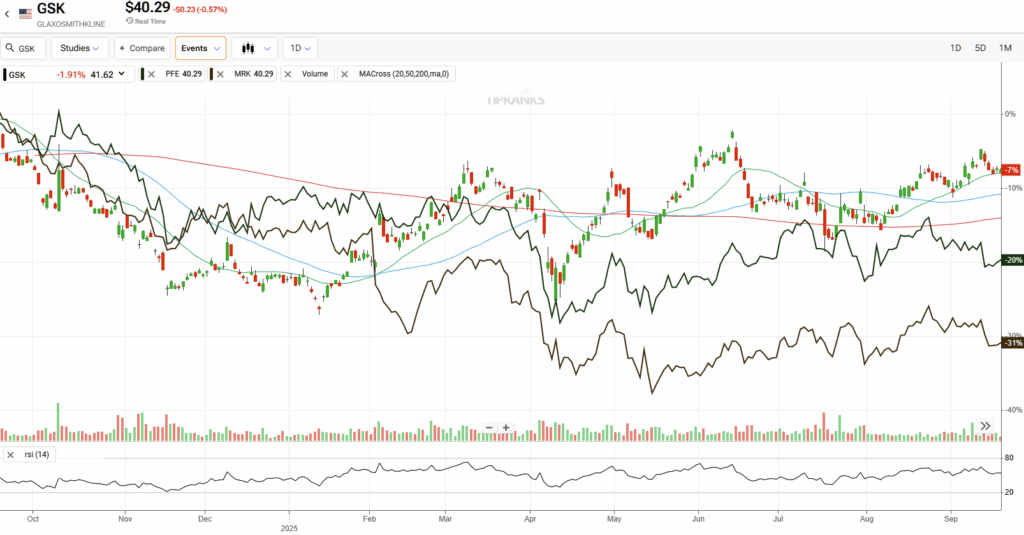
Task: Remove the rsi (14) panel
Action: click(10, 455)
